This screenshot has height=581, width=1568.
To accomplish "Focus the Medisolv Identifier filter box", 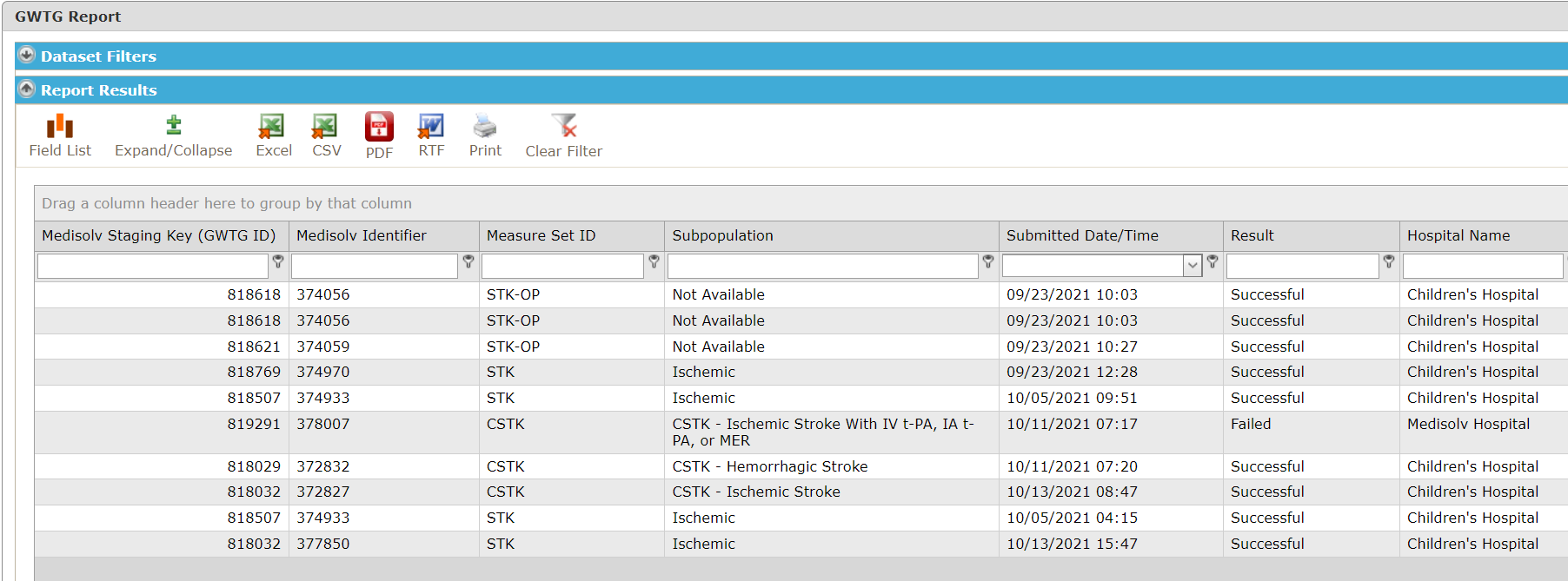I will pyautogui.click(x=375, y=266).
